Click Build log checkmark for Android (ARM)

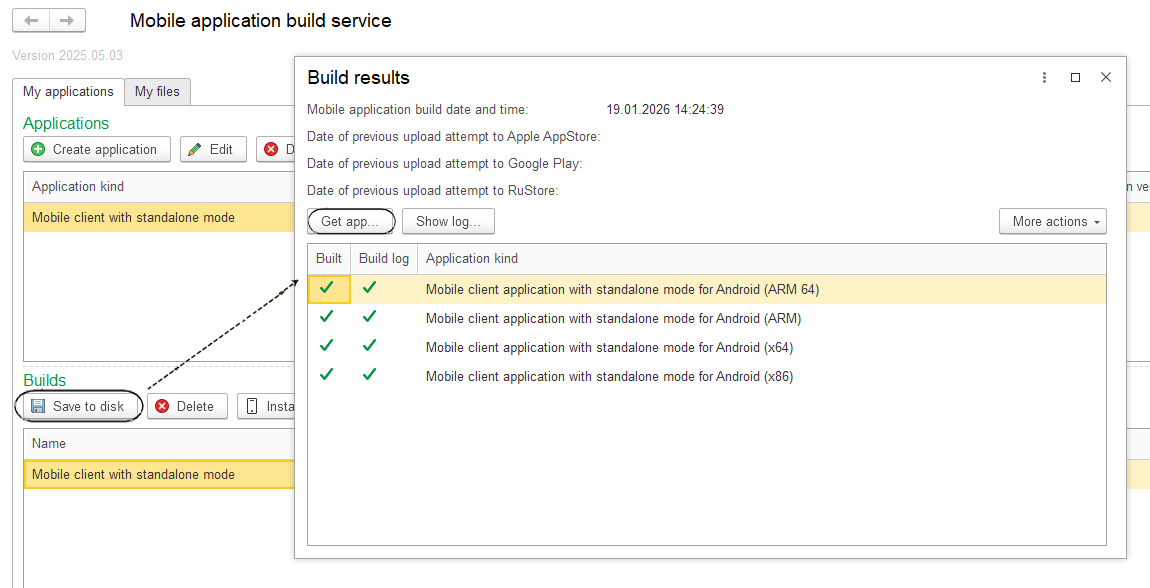point(370,318)
